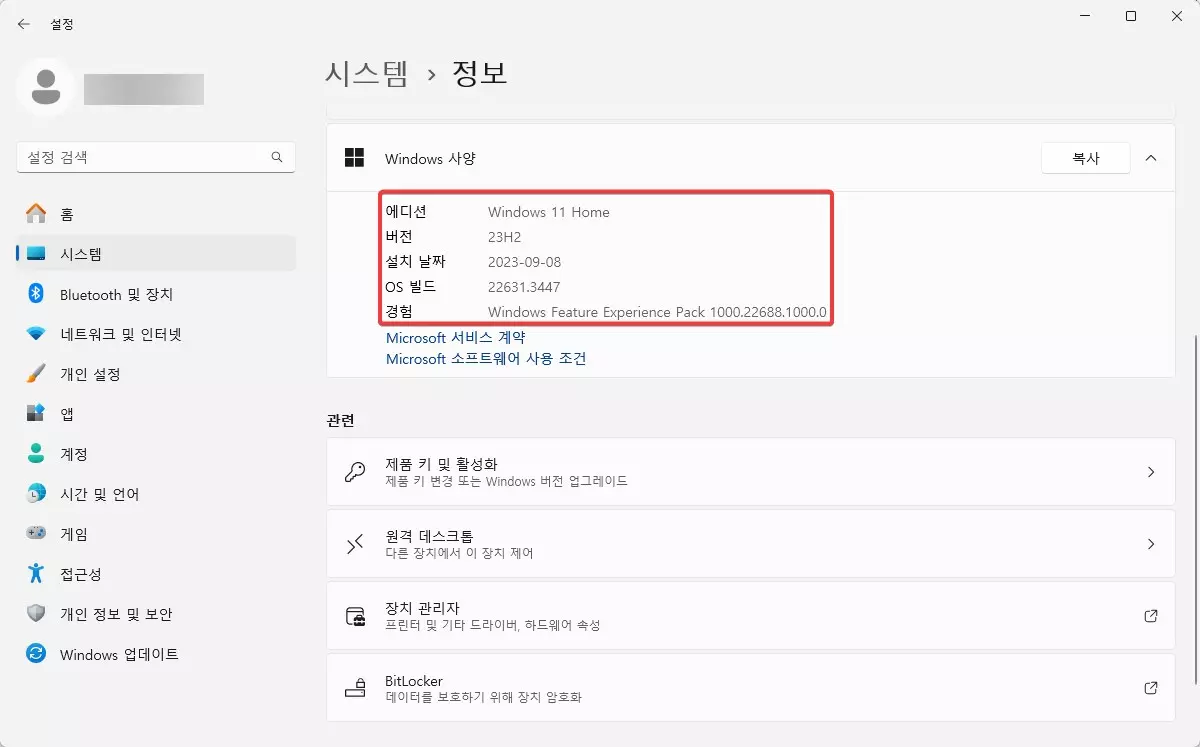This screenshot has width=1200, height=747.
Task: Open 원격 데스크톱 via right chevron
Action: 1151,544
